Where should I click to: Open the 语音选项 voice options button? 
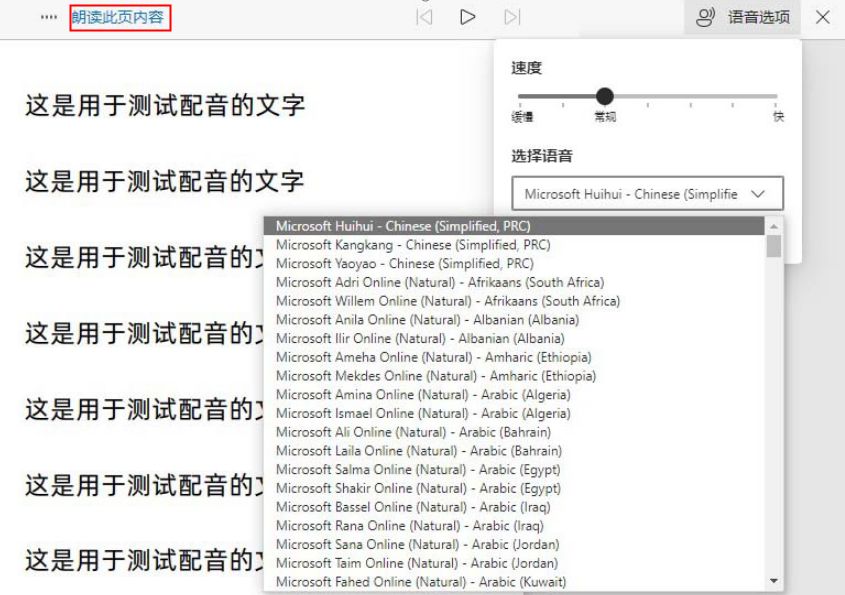tap(742, 17)
